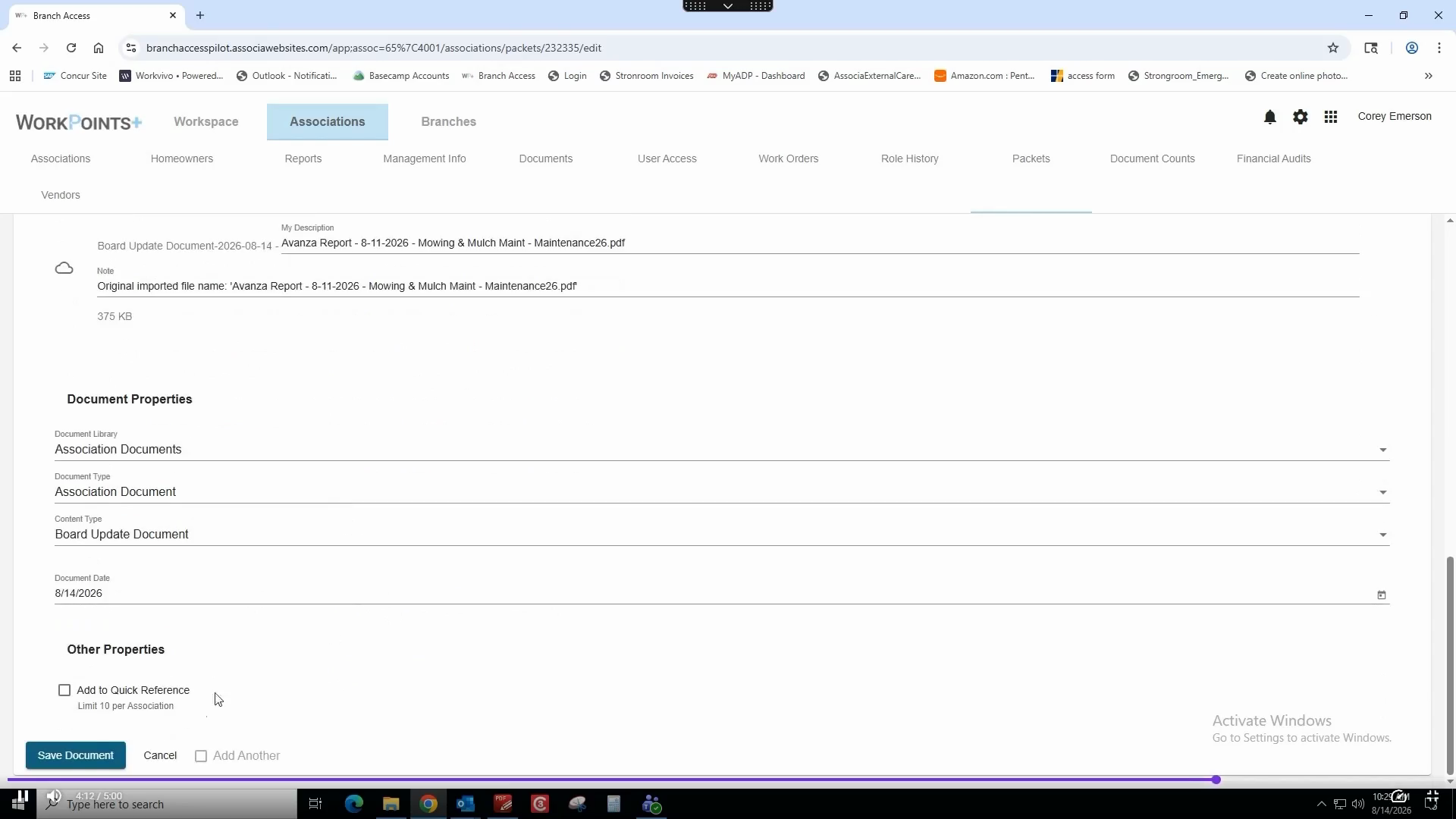The height and width of the screenshot is (819, 1456).
Task: Switch to the Workspace tab
Action: [206, 121]
